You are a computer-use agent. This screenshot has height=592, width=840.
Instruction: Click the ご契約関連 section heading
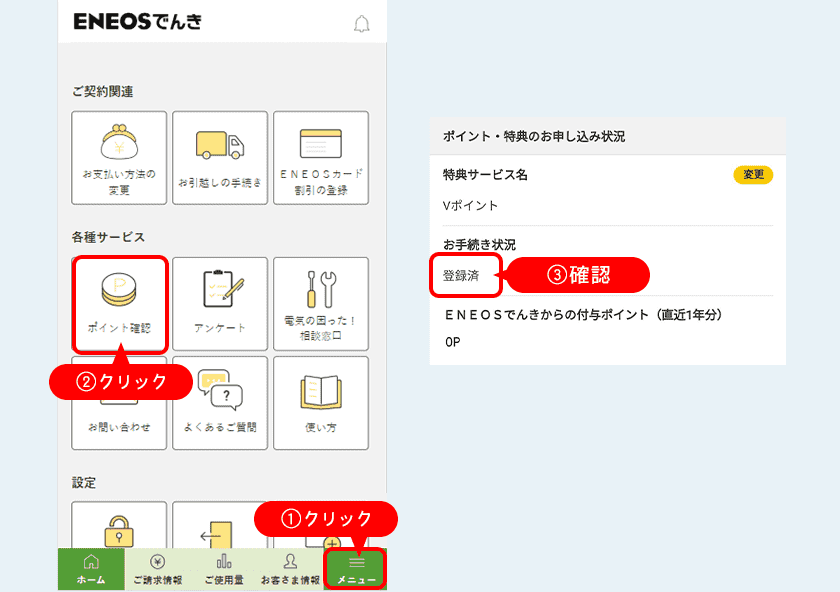(102, 92)
